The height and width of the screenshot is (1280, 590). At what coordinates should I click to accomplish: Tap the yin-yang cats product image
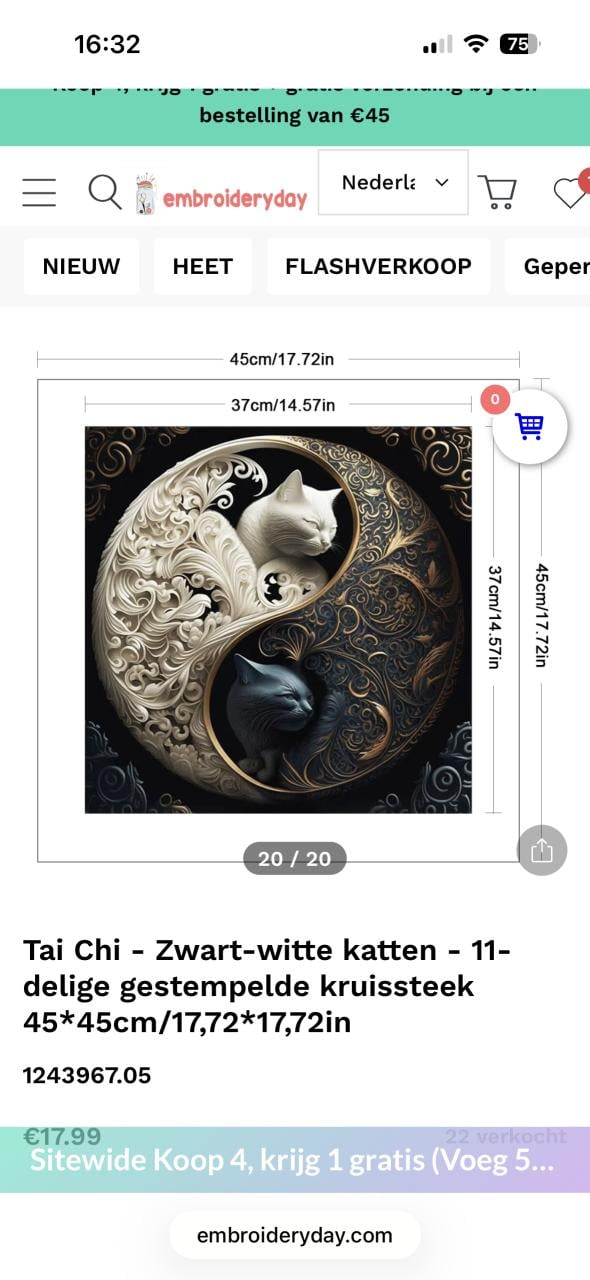(x=278, y=620)
